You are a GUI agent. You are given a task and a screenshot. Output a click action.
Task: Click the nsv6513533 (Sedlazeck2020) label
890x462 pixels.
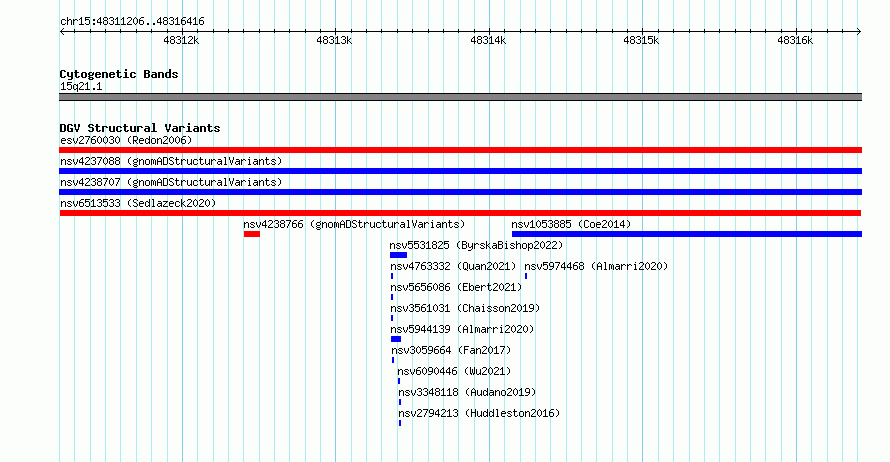(x=138, y=203)
